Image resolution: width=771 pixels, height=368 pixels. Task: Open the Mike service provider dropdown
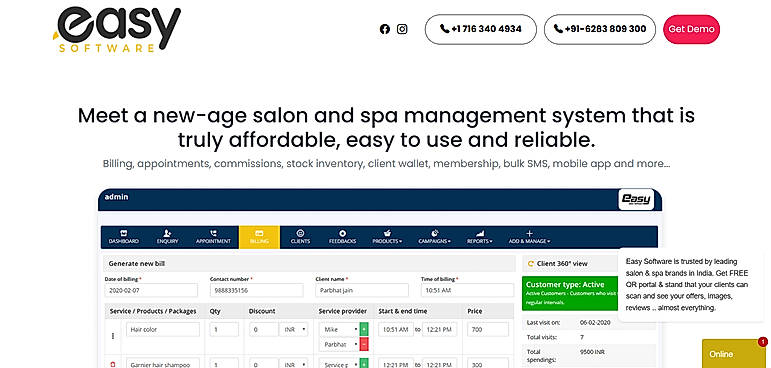[x=339, y=329]
